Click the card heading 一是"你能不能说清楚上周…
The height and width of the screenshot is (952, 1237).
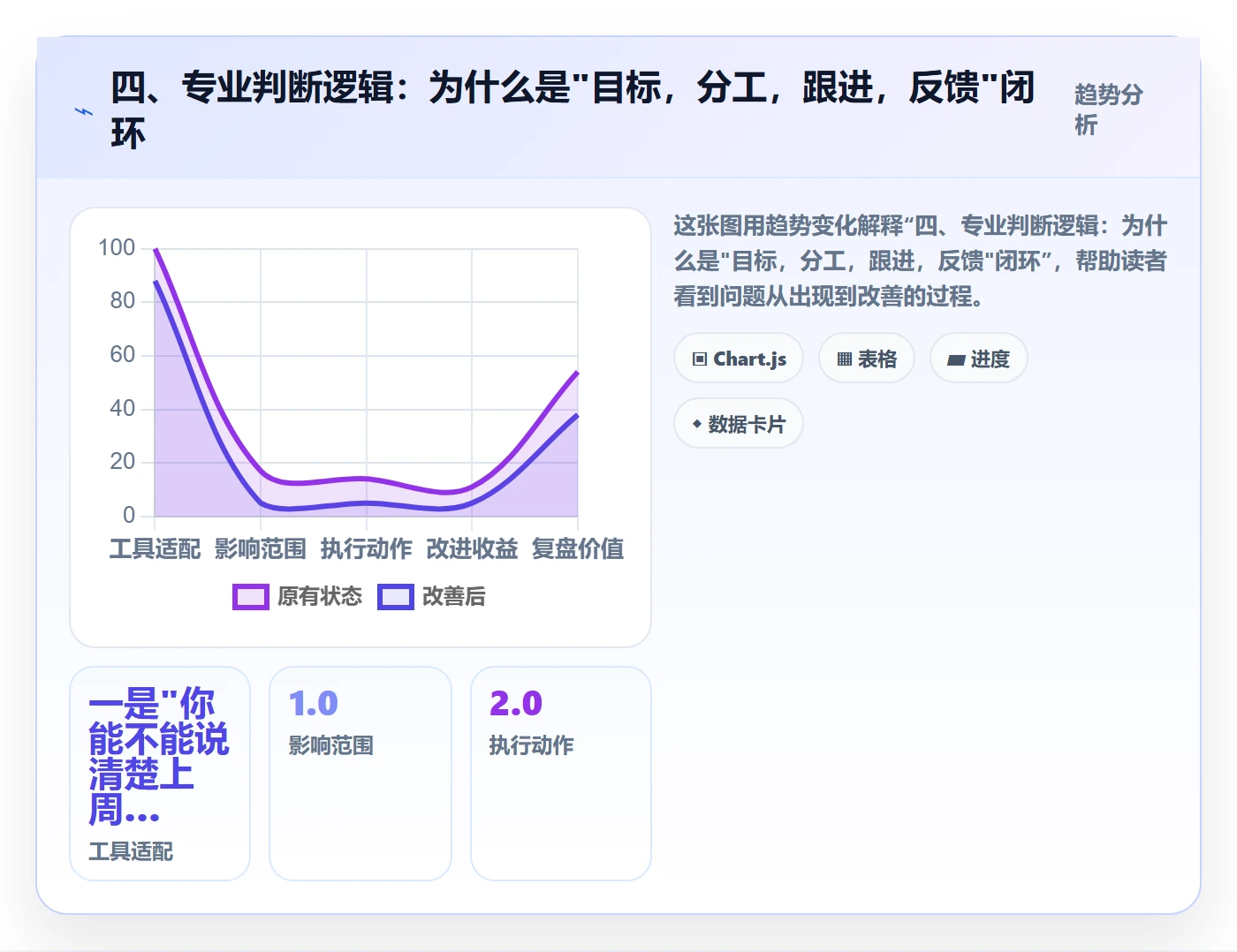[x=159, y=757]
